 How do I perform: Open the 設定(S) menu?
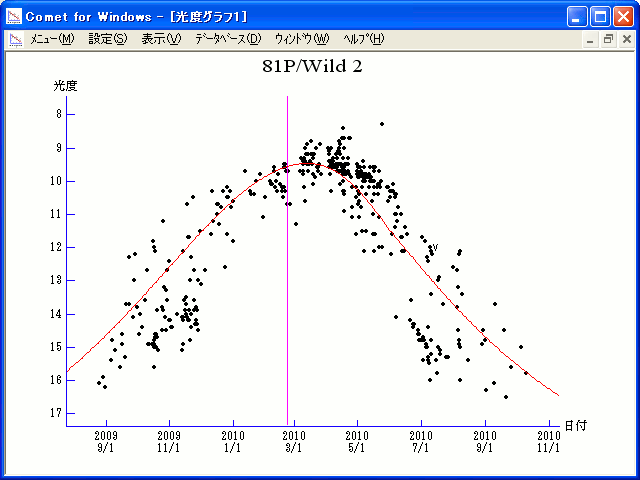[108, 39]
